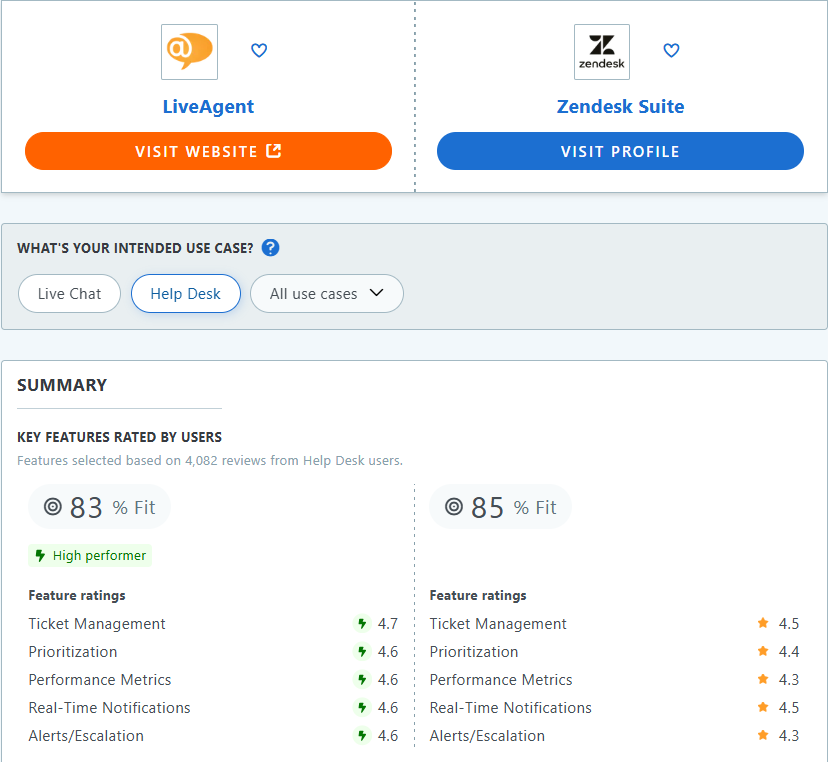The image size is (828, 762).
Task: Favorite Zendesk Suite using the heart icon
Action: click(x=671, y=50)
